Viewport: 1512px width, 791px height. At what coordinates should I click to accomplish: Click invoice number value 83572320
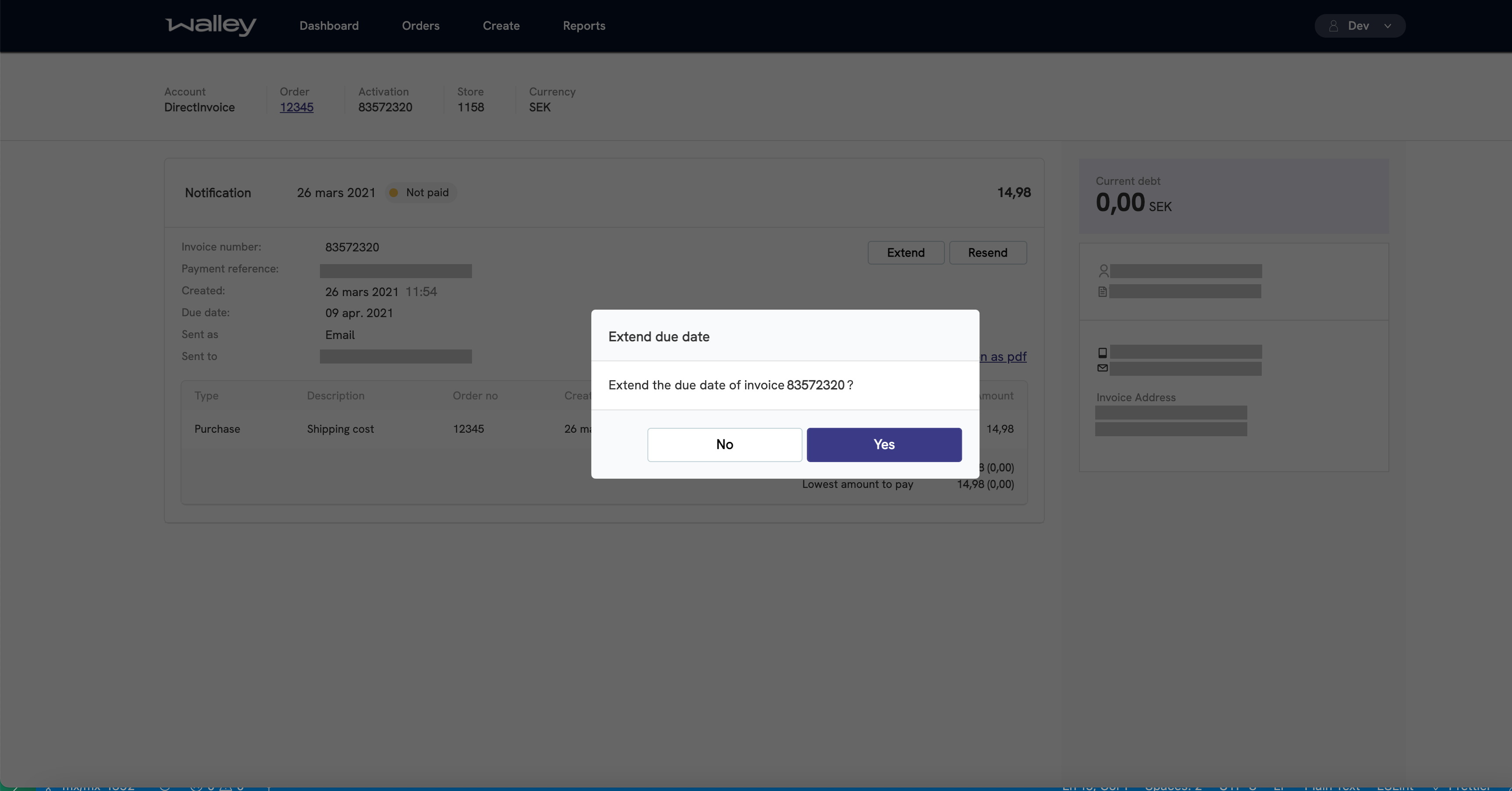pos(351,247)
